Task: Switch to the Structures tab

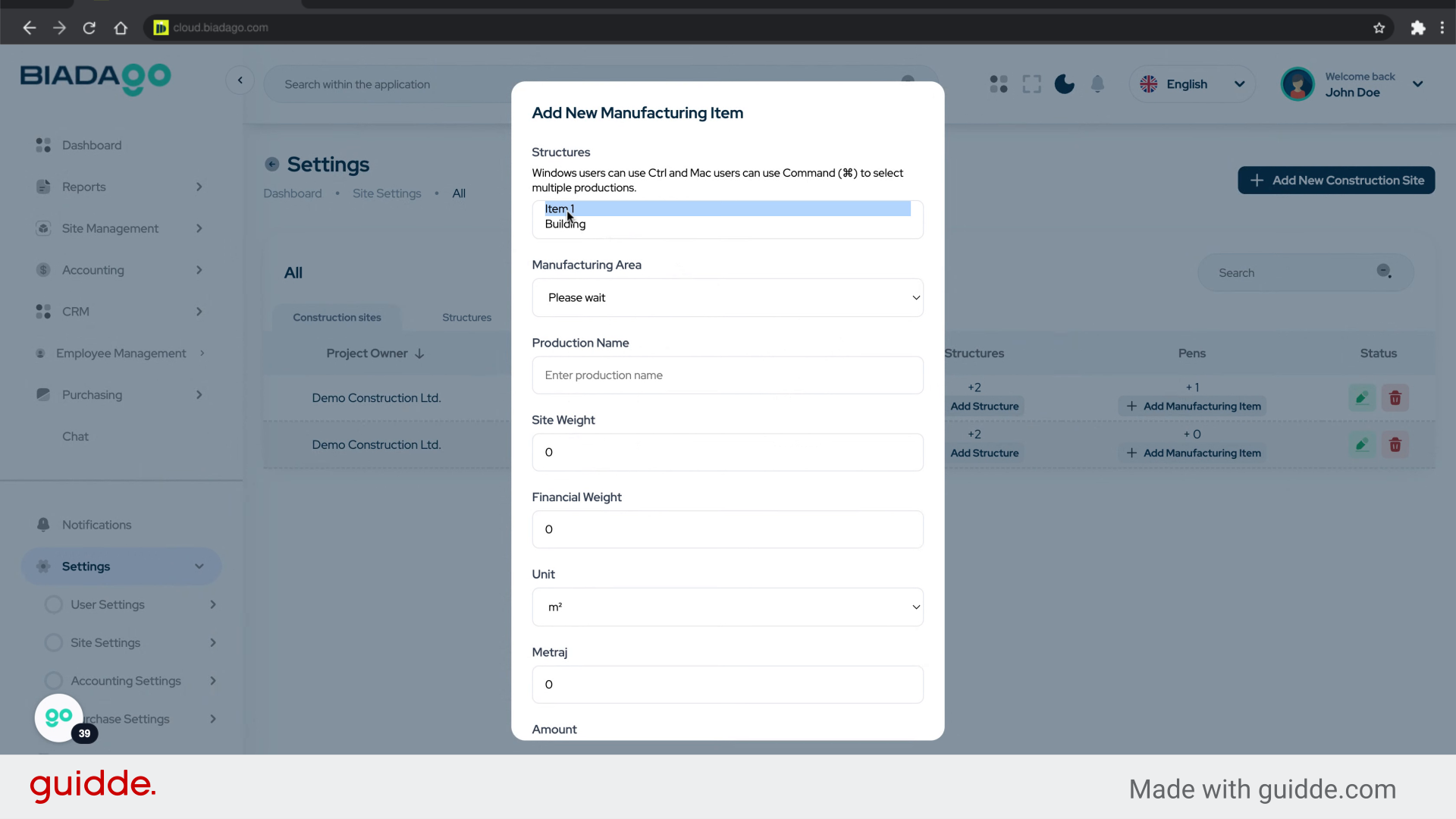Action: [466, 318]
